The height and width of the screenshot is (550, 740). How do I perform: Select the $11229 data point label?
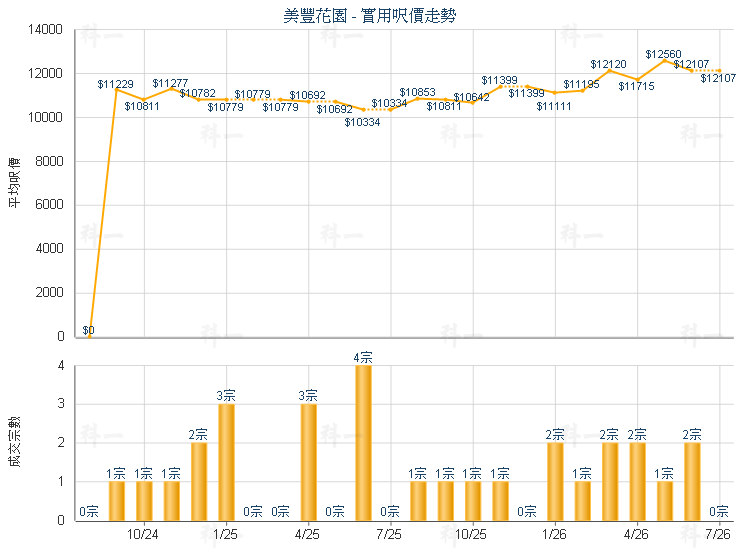[x=116, y=84]
